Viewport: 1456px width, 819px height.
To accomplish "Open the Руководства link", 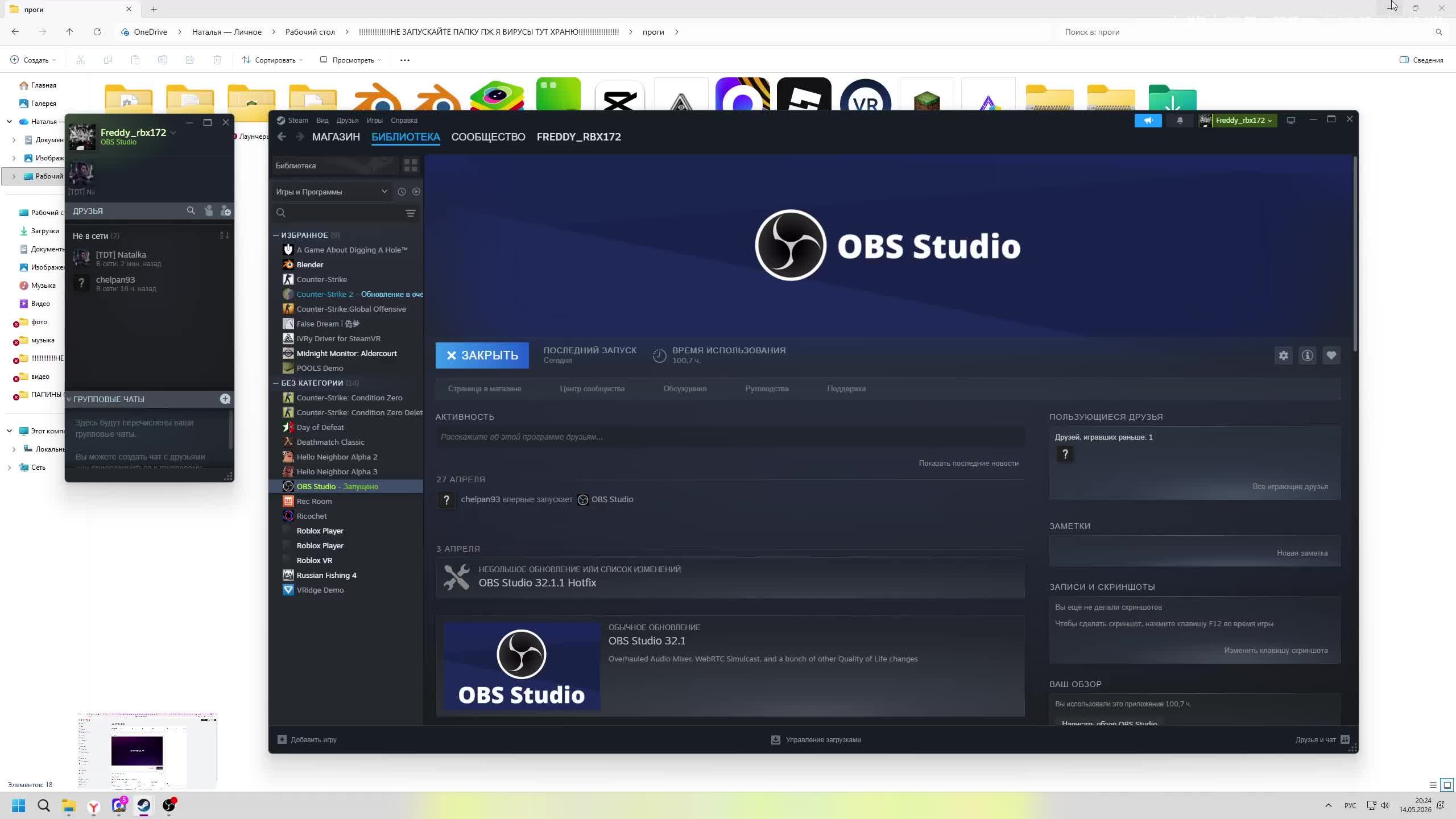I will (767, 389).
